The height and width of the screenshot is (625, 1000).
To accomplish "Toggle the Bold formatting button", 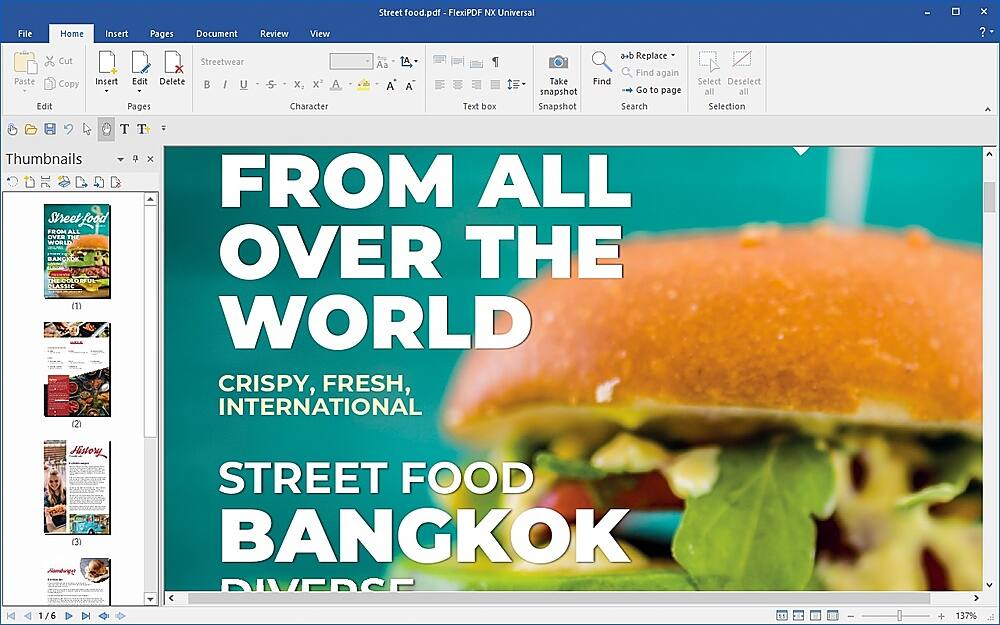I will pyautogui.click(x=207, y=85).
